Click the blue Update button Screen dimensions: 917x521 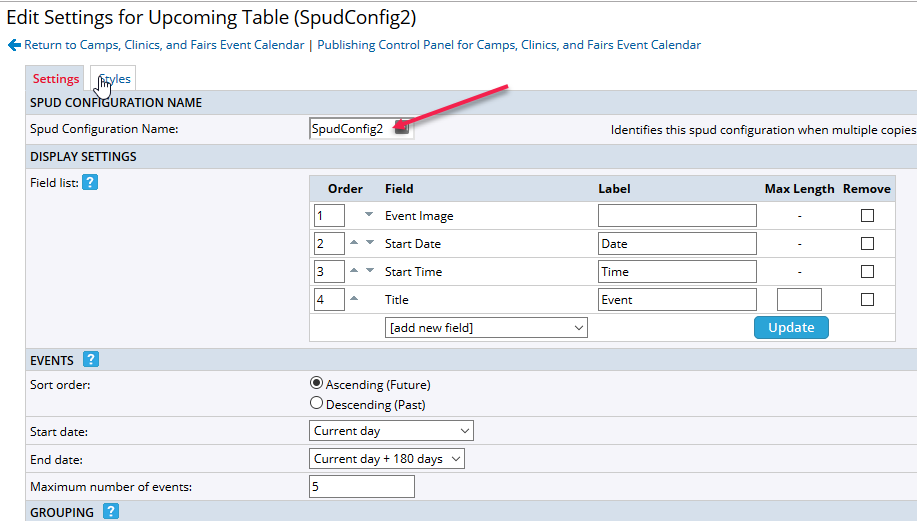pos(791,327)
